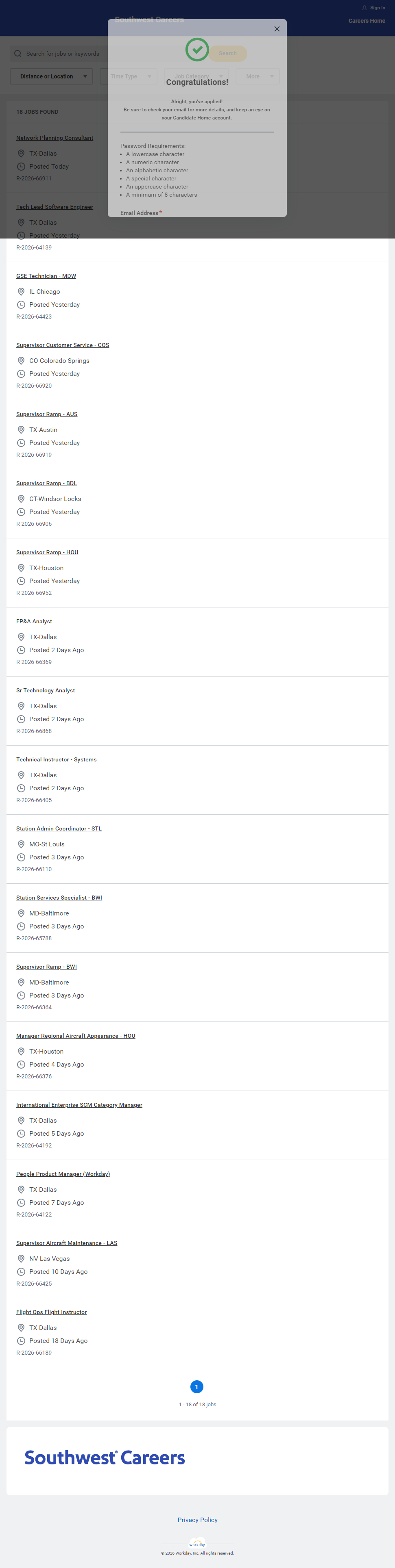Image resolution: width=395 pixels, height=1568 pixels.
Task: Open the Job Category dropdown
Action: [196, 77]
